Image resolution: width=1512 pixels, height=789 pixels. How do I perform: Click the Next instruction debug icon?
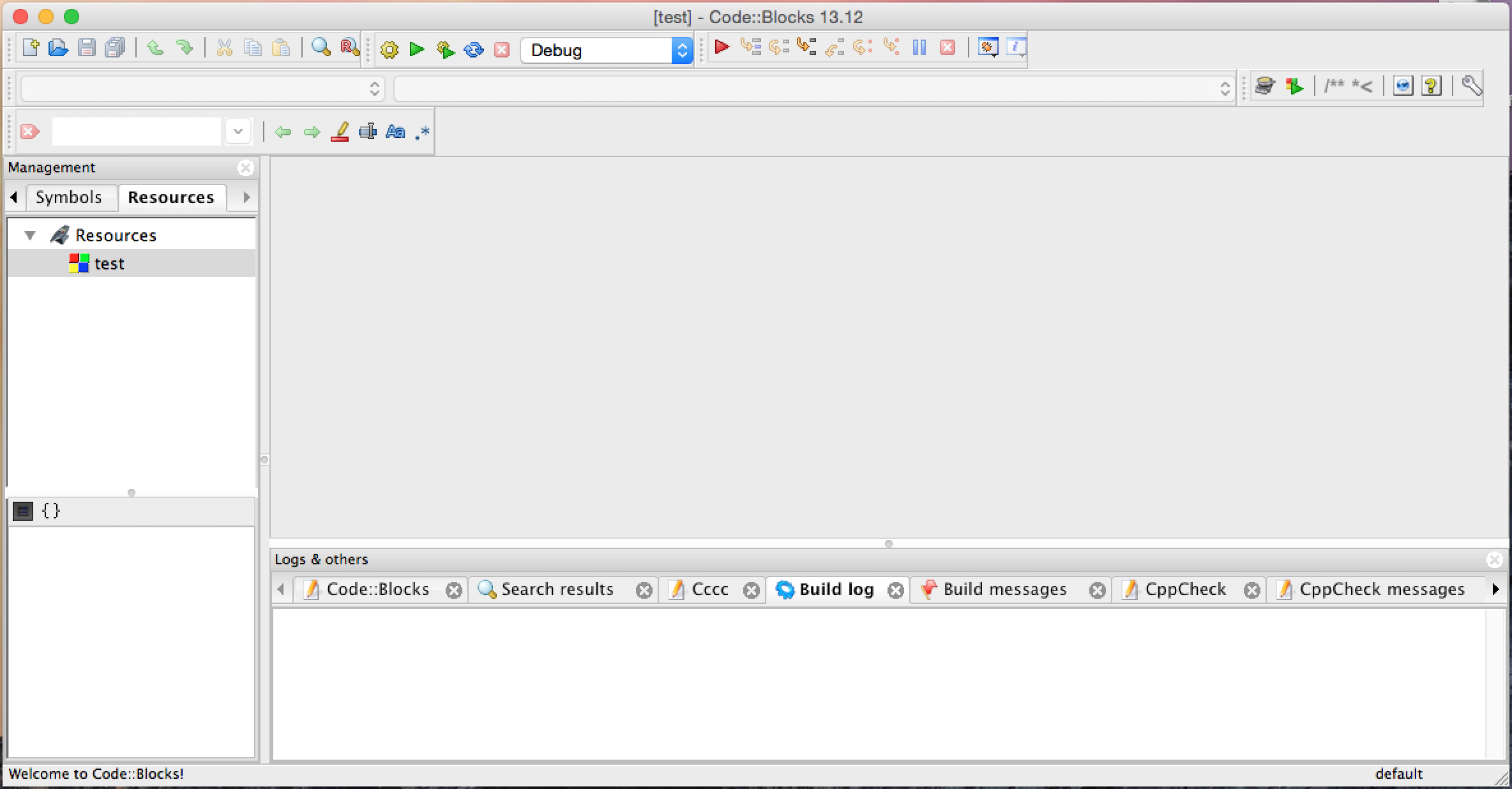863,47
